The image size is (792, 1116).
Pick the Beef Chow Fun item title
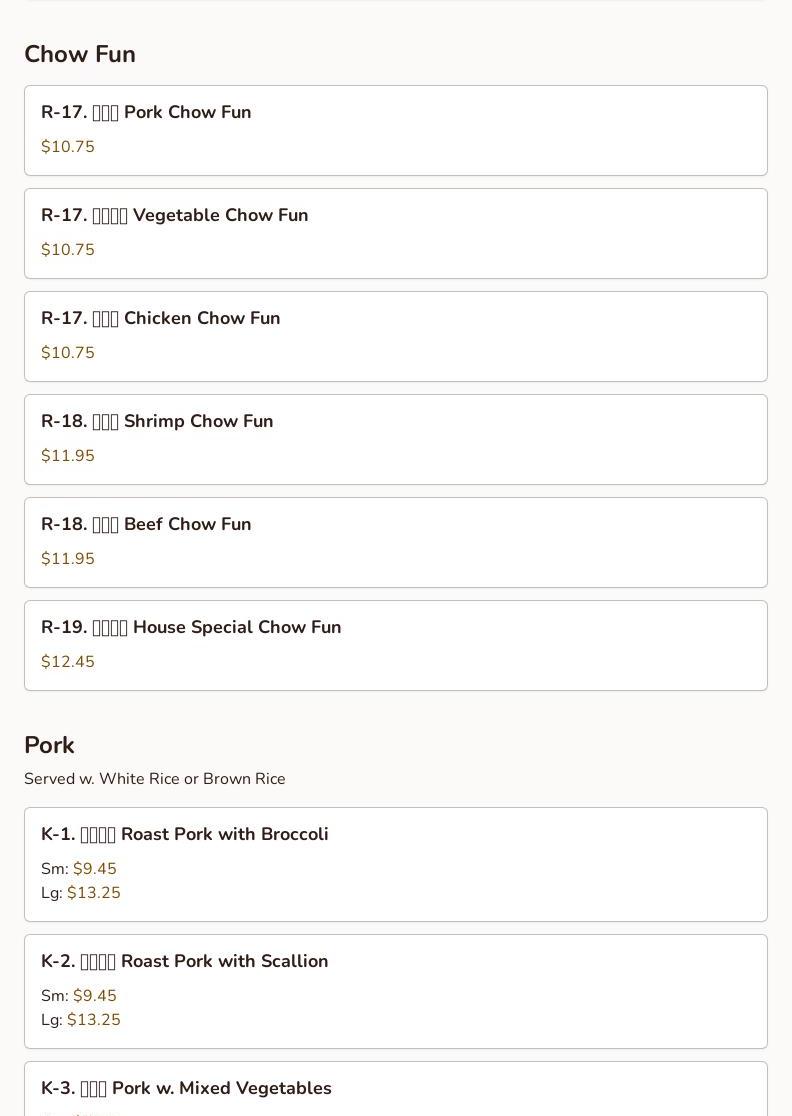pyautogui.click(x=146, y=524)
